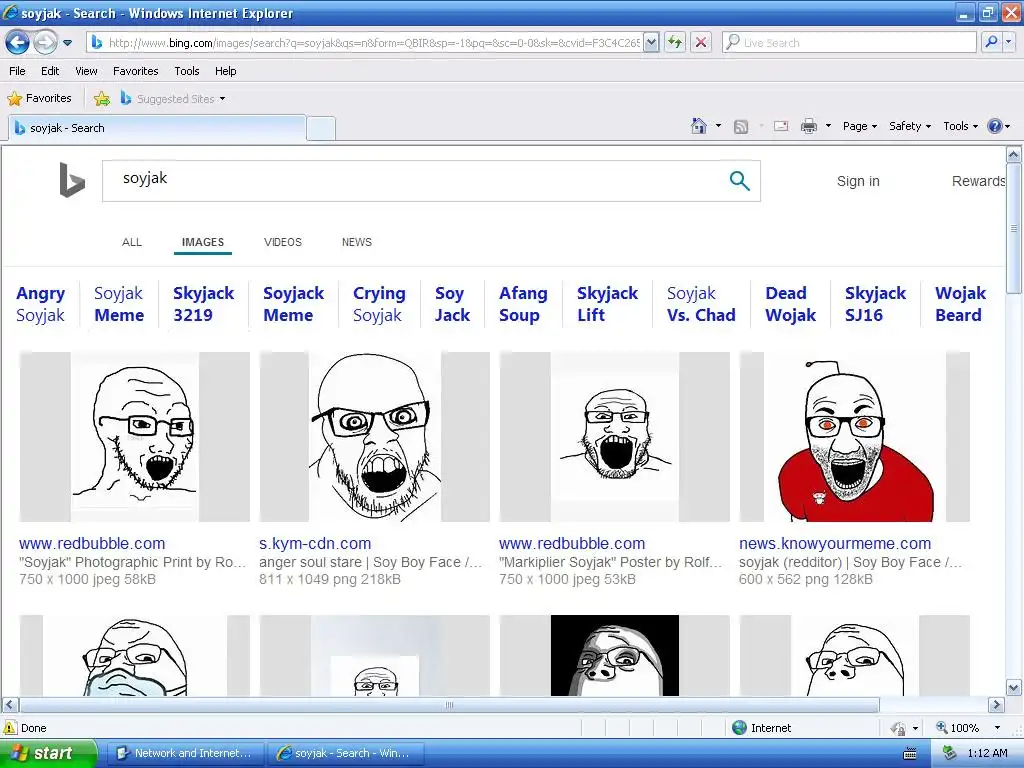Click the Angry Soyjak related search

point(40,304)
